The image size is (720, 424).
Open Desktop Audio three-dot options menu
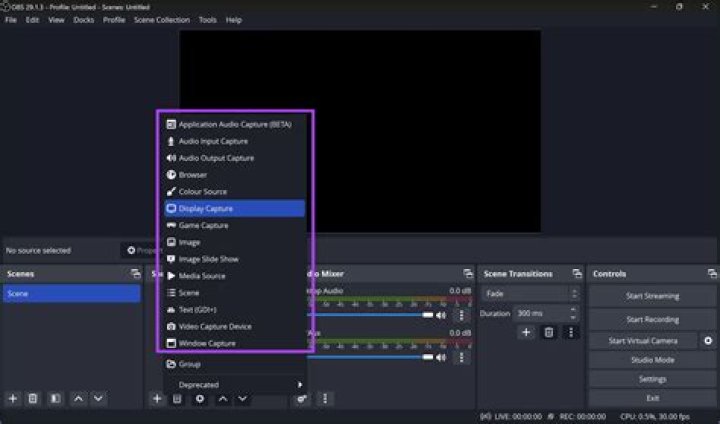coord(461,315)
